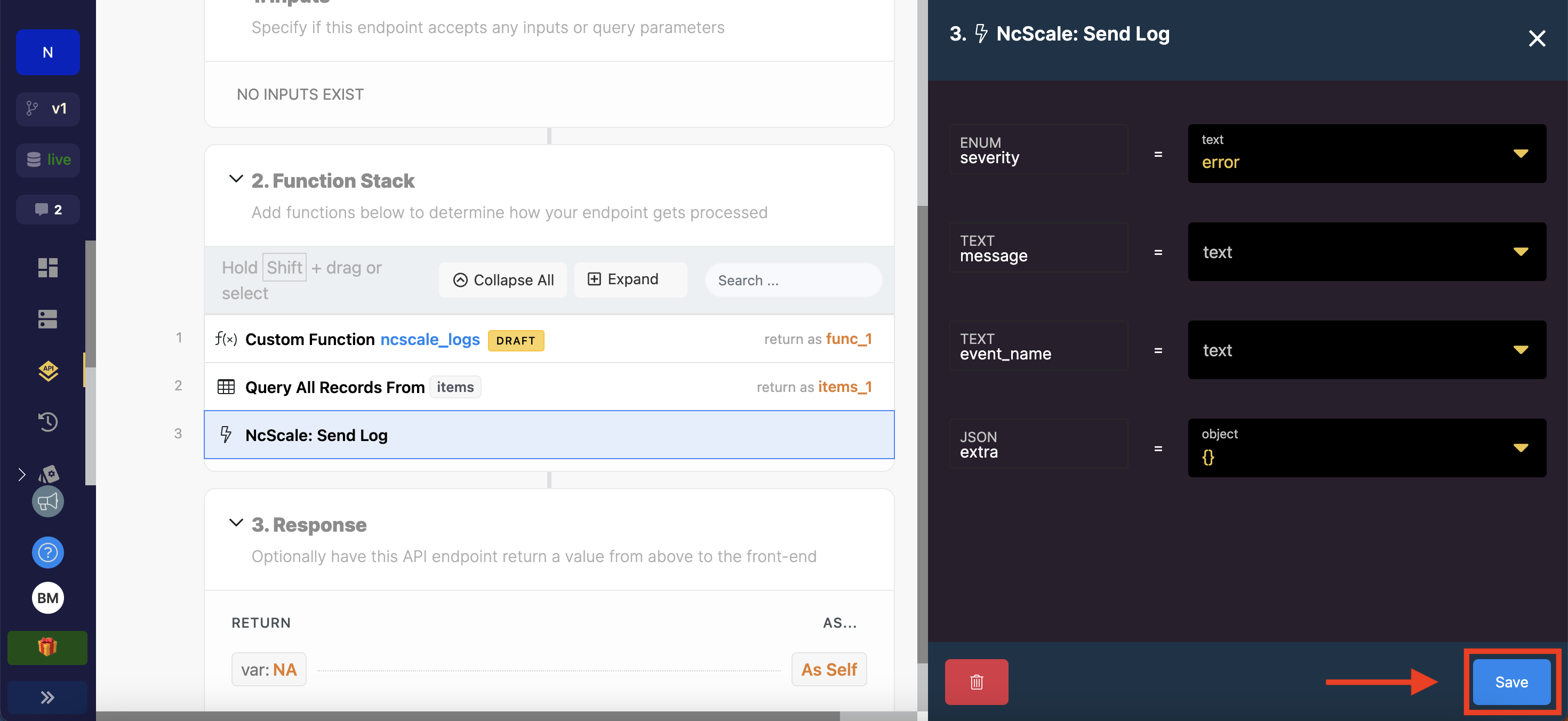Open the help question mark icon
The height and width of the screenshot is (721, 1568).
pyautogui.click(x=47, y=552)
